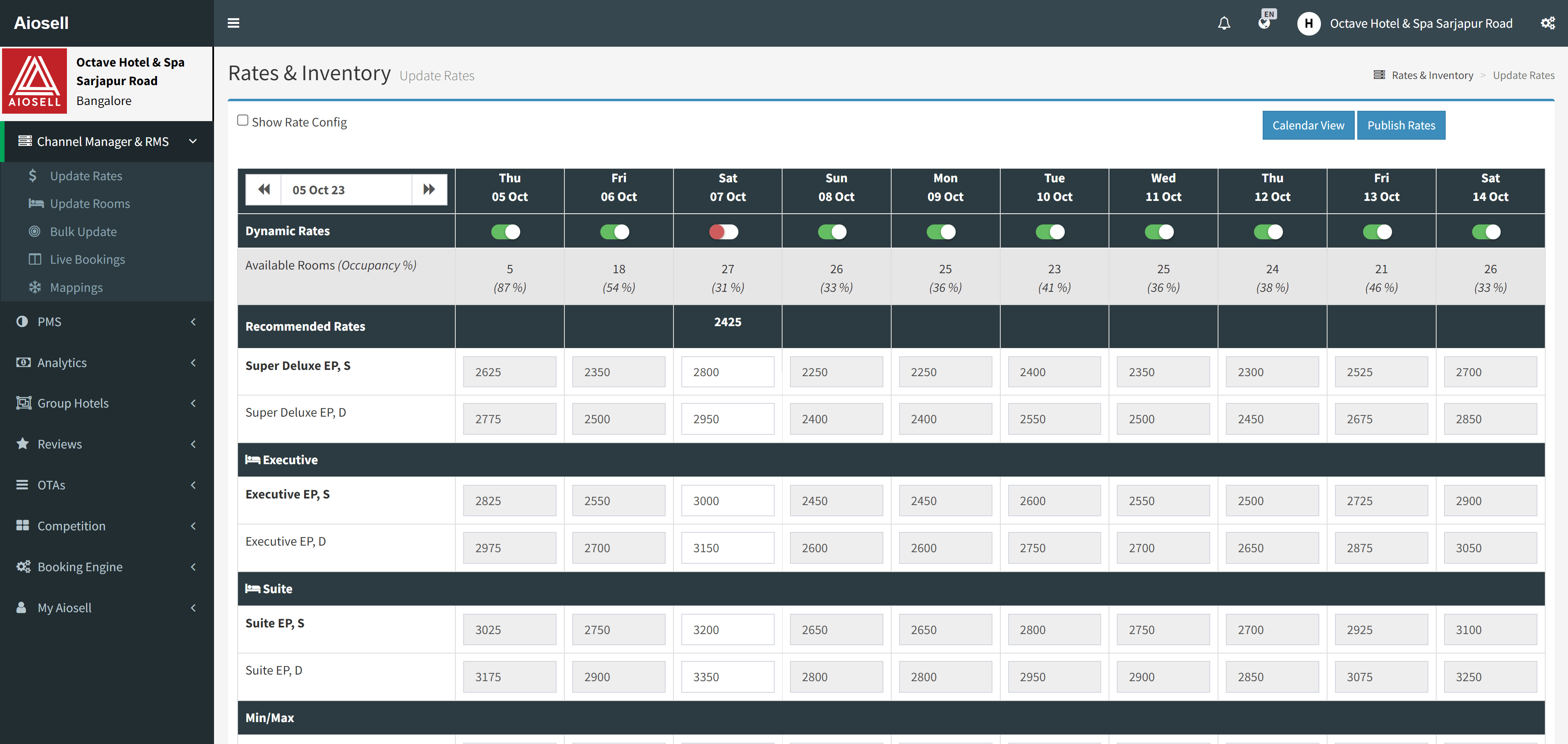The image size is (1568, 744).
Task: Click the dollar icon beside Update Rates
Action: 33,175
